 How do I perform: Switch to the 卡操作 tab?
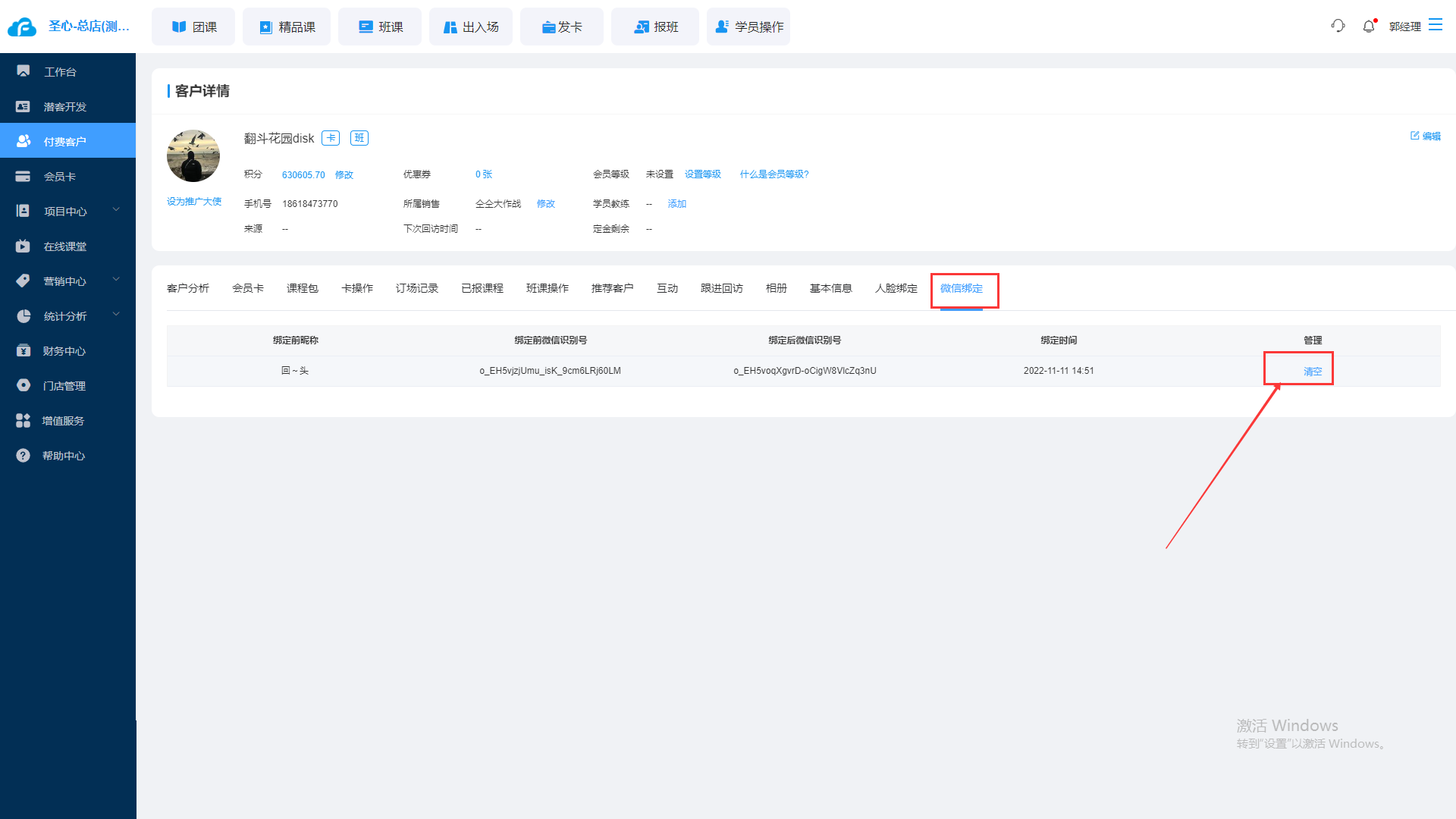coord(357,288)
